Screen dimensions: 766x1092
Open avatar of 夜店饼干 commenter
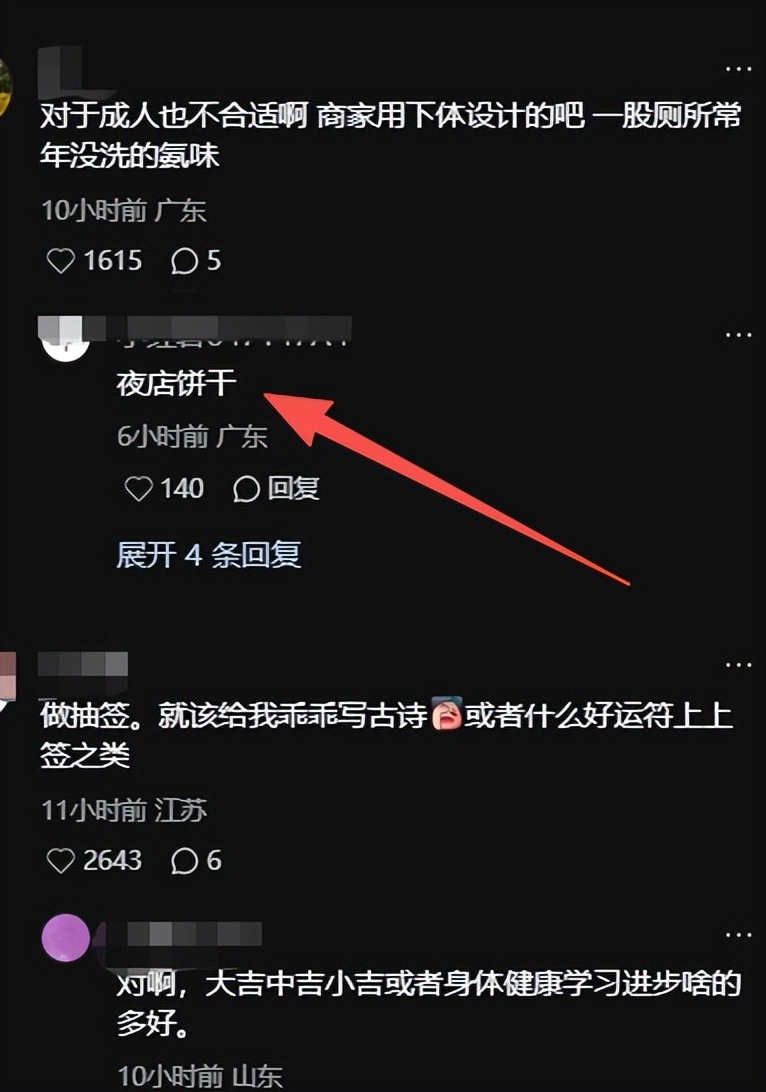click(66, 338)
